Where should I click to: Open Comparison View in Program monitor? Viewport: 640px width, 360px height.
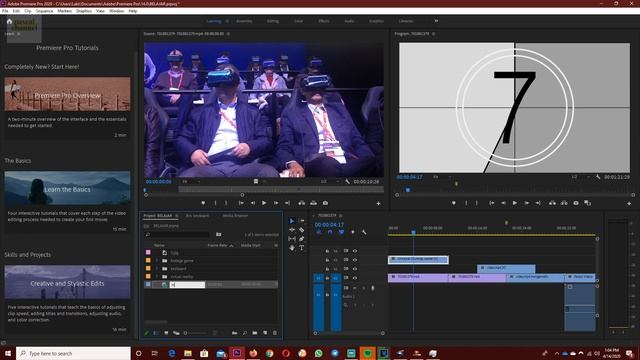[x=587, y=203]
